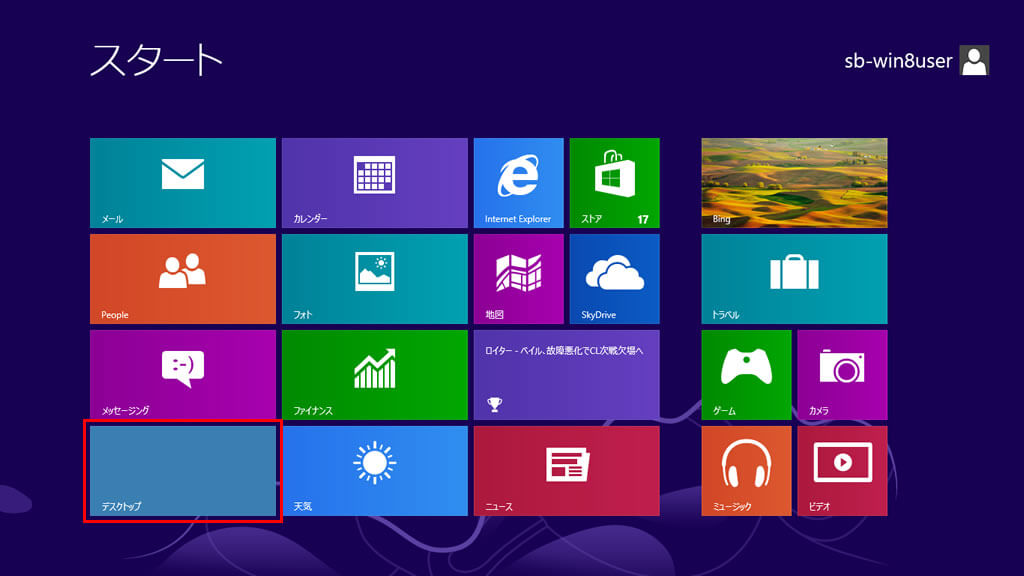Open the Music (ミュージック) headphones tile
1024x576 pixels.
coord(746,470)
